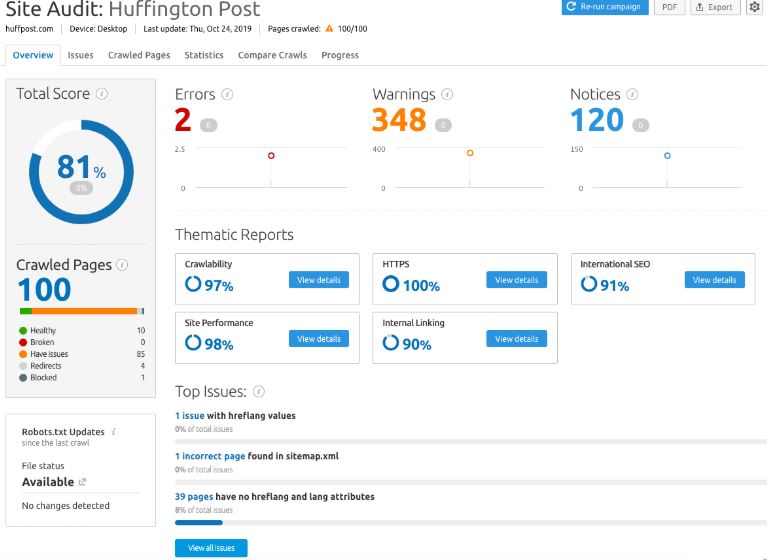View details for Crawlability report

[318, 280]
